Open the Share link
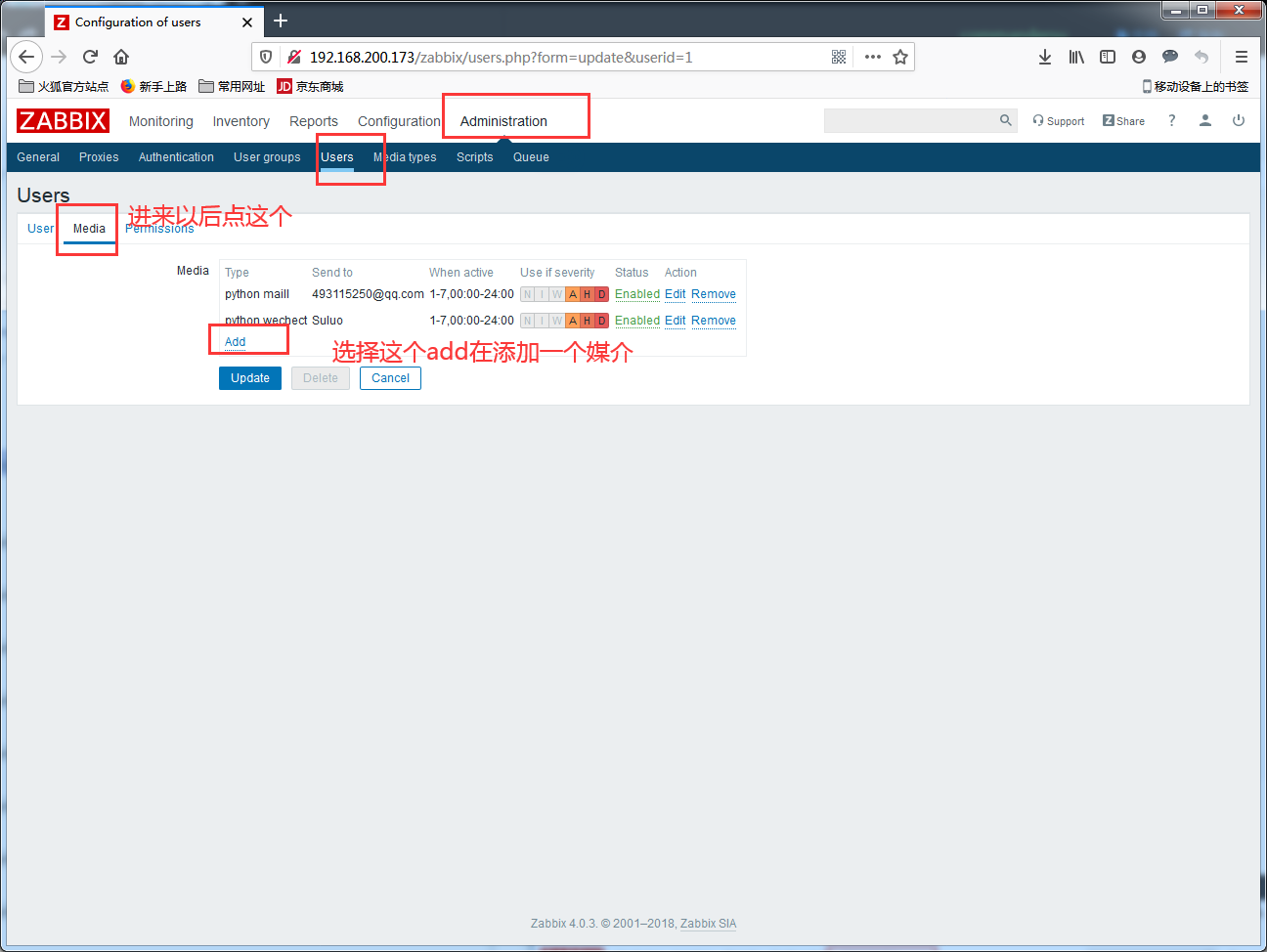 1123,121
